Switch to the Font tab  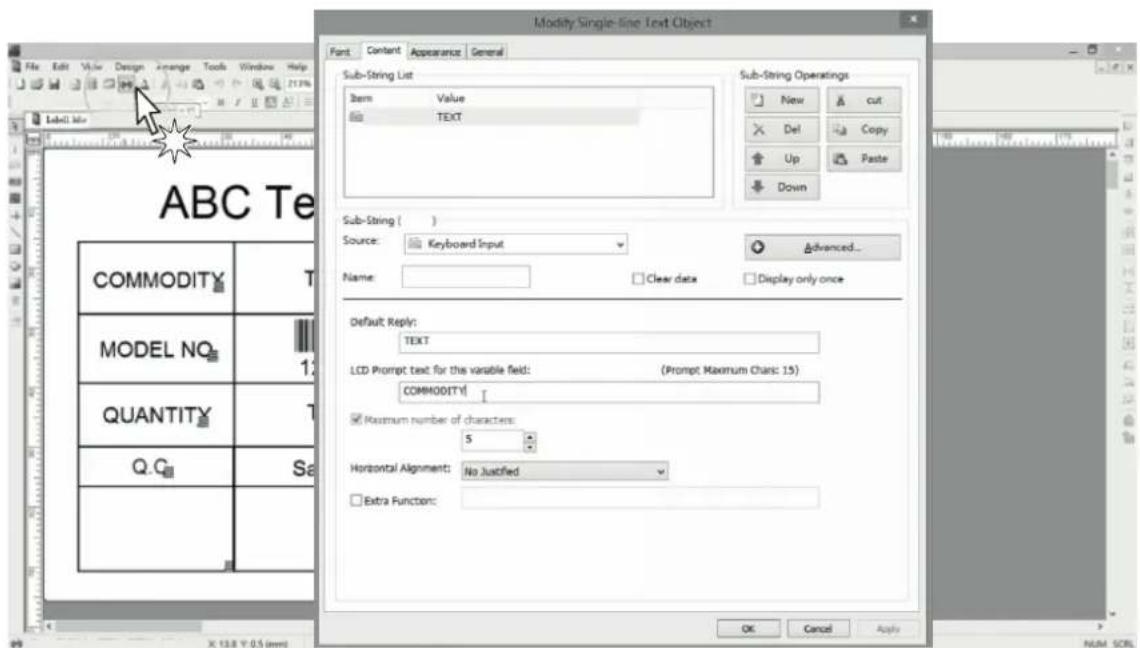[x=340, y=52]
